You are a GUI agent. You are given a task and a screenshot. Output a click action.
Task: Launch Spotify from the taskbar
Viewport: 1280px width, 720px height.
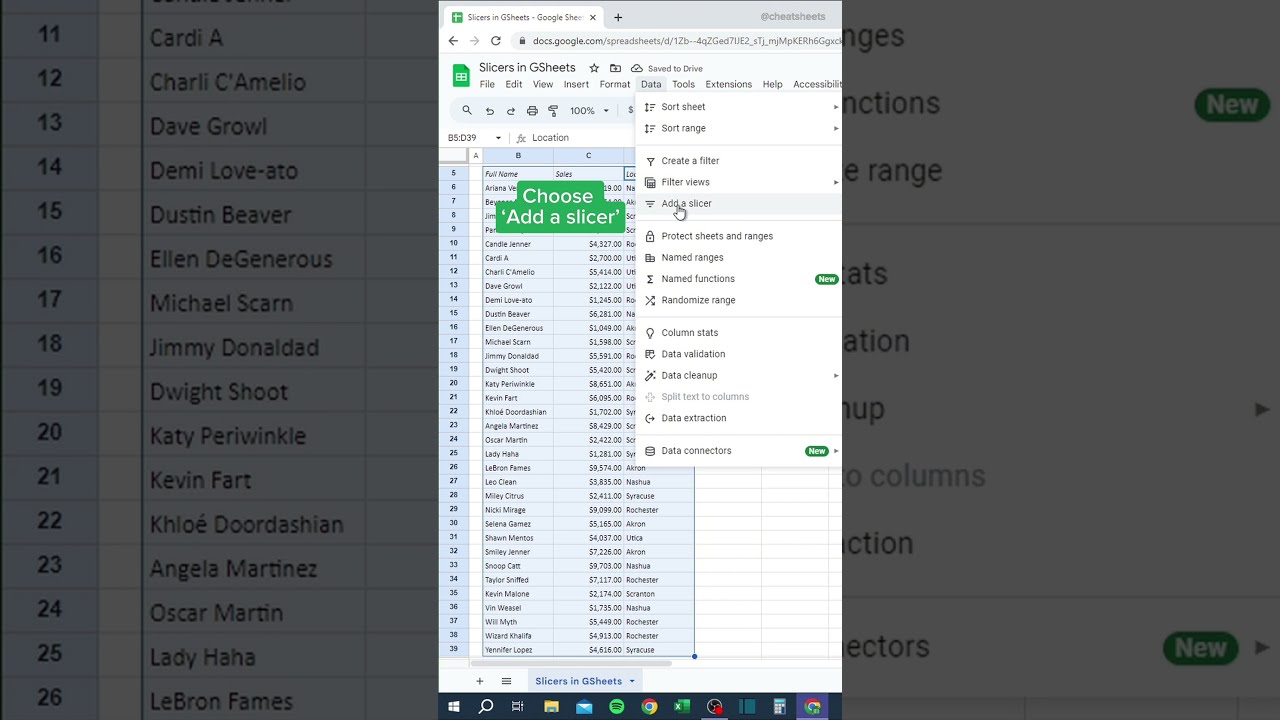tap(616, 707)
